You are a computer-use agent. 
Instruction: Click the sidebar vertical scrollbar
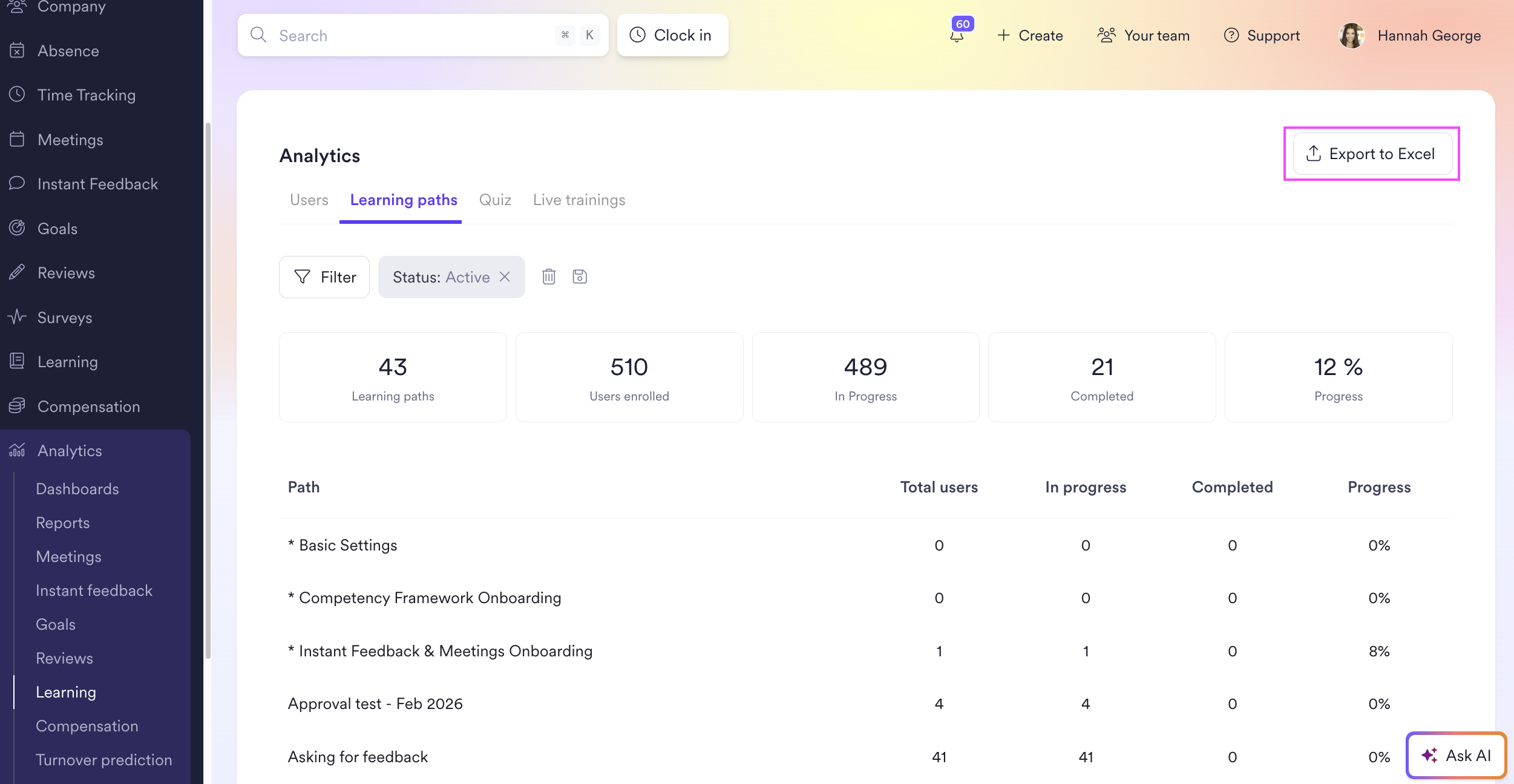[208, 390]
